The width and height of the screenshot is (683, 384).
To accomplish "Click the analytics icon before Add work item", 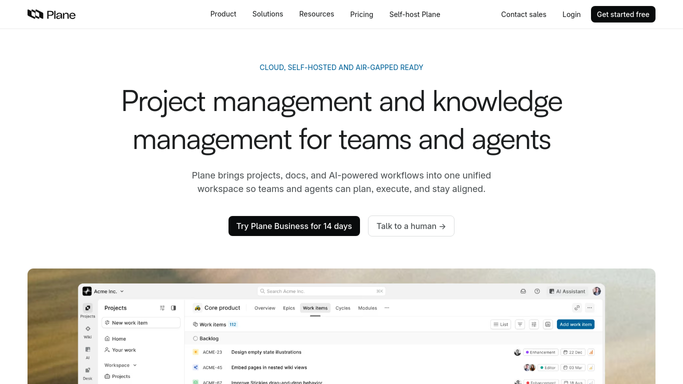I will click(548, 324).
